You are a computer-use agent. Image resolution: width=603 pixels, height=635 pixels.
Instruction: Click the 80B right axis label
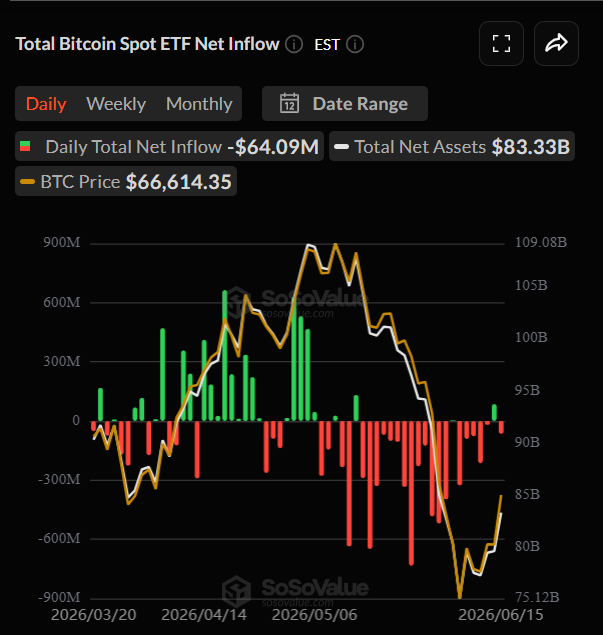(527, 546)
